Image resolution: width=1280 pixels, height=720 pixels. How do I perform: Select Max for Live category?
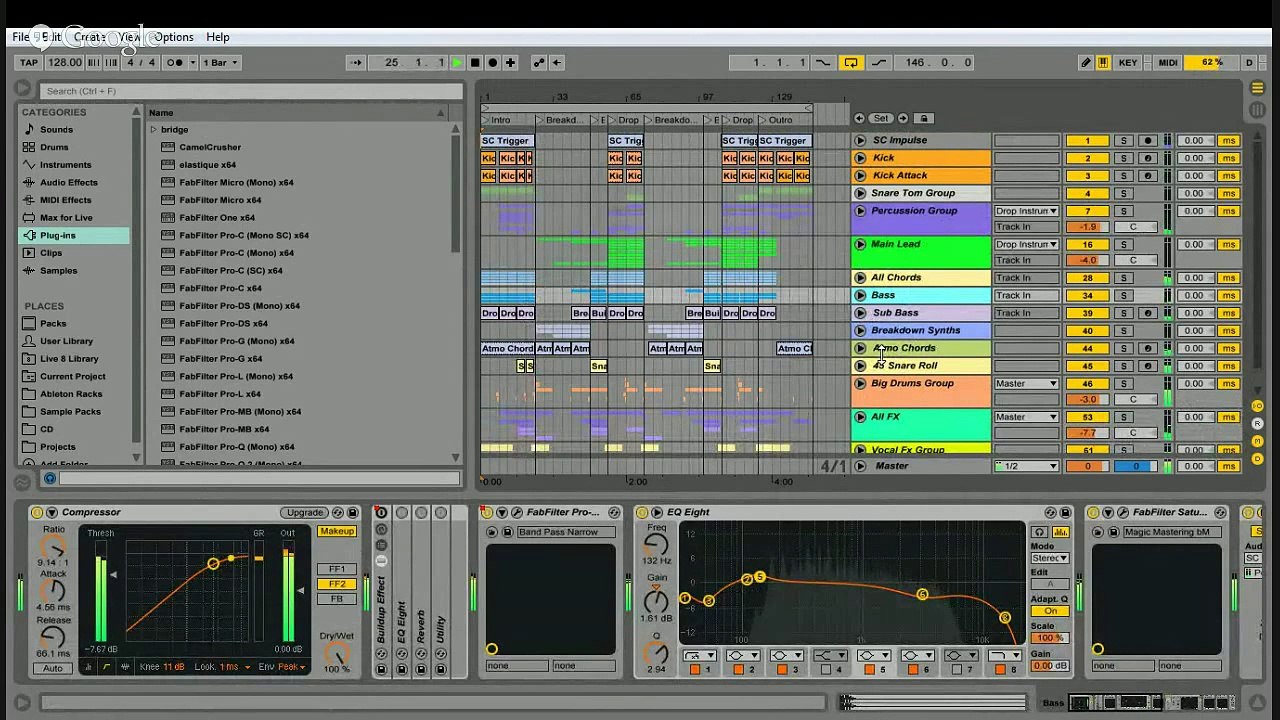click(66, 218)
